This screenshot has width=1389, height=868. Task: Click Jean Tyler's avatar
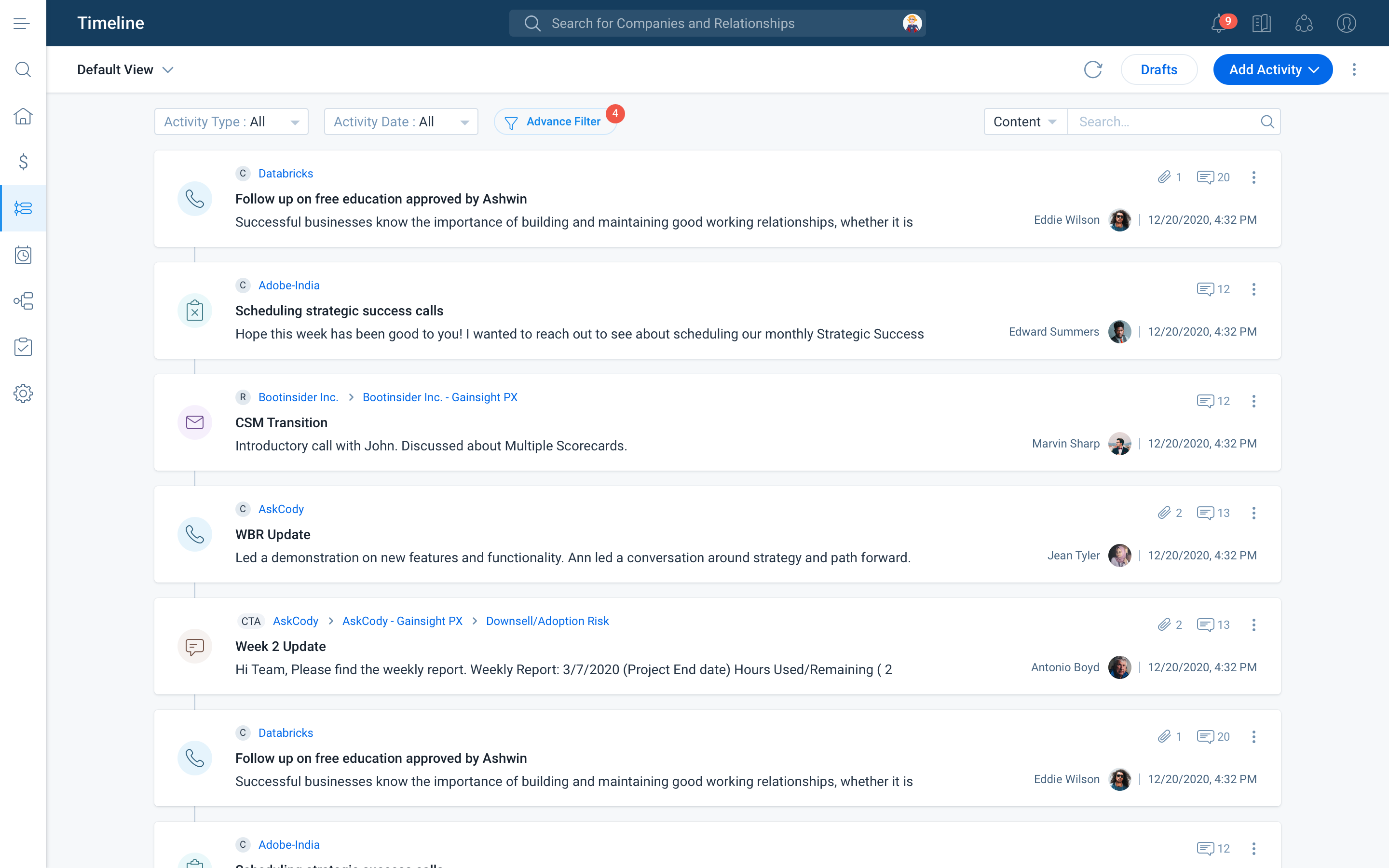click(x=1119, y=556)
